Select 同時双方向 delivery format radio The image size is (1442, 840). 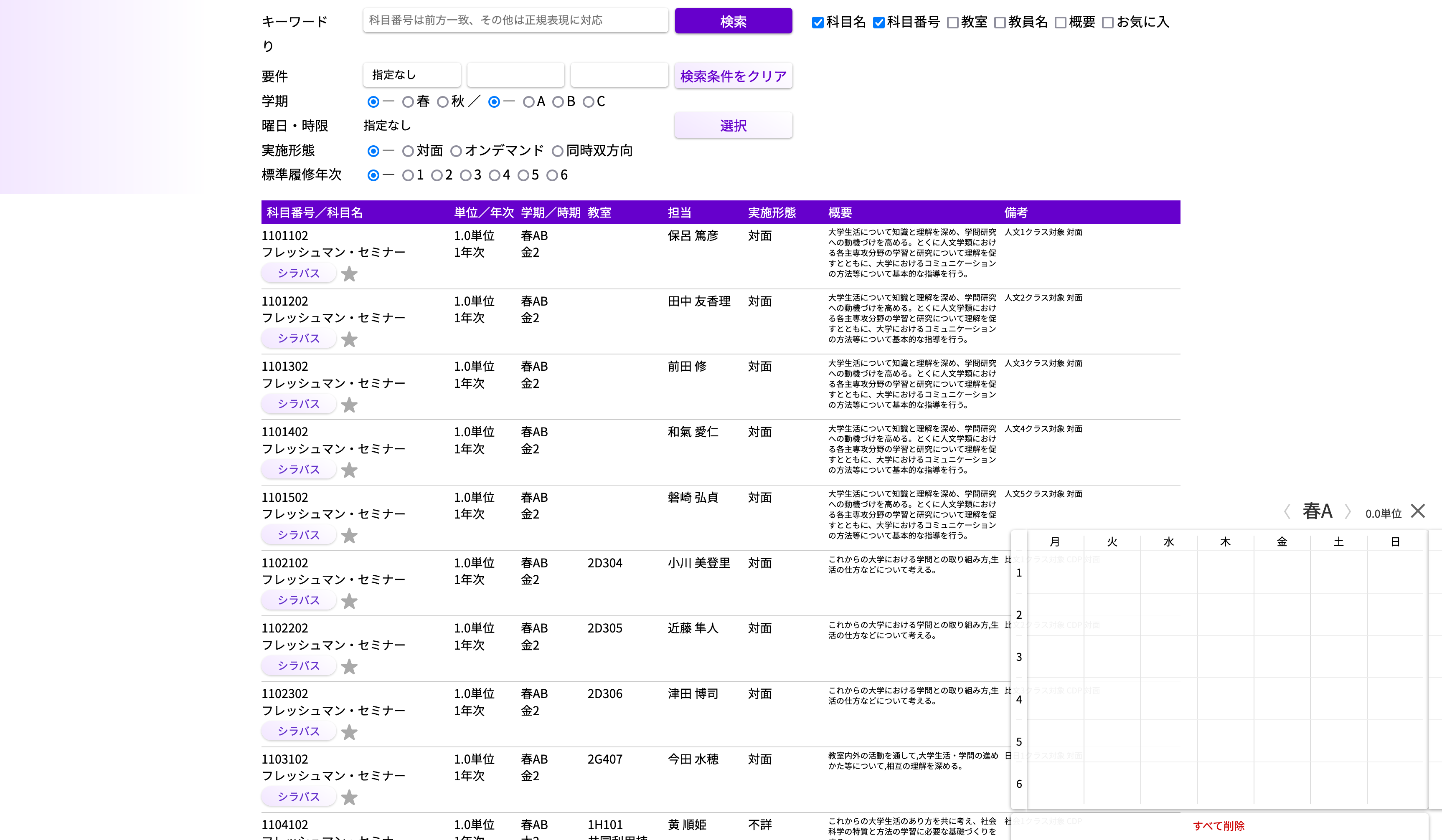(x=557, y=151)
